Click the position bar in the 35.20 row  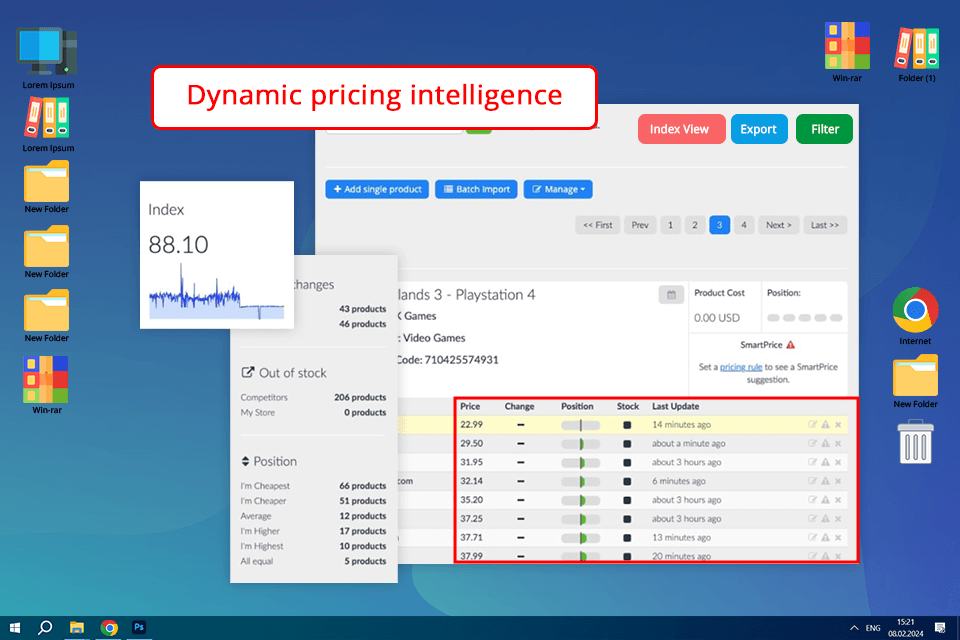(x=580, y=500)
